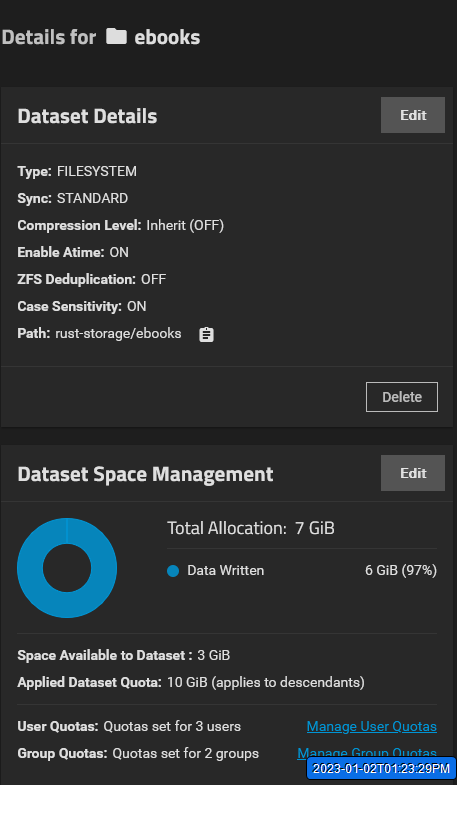Open Manage User Quotas link
The height and width of the screenshot is (815, 457).
(372, 726)
